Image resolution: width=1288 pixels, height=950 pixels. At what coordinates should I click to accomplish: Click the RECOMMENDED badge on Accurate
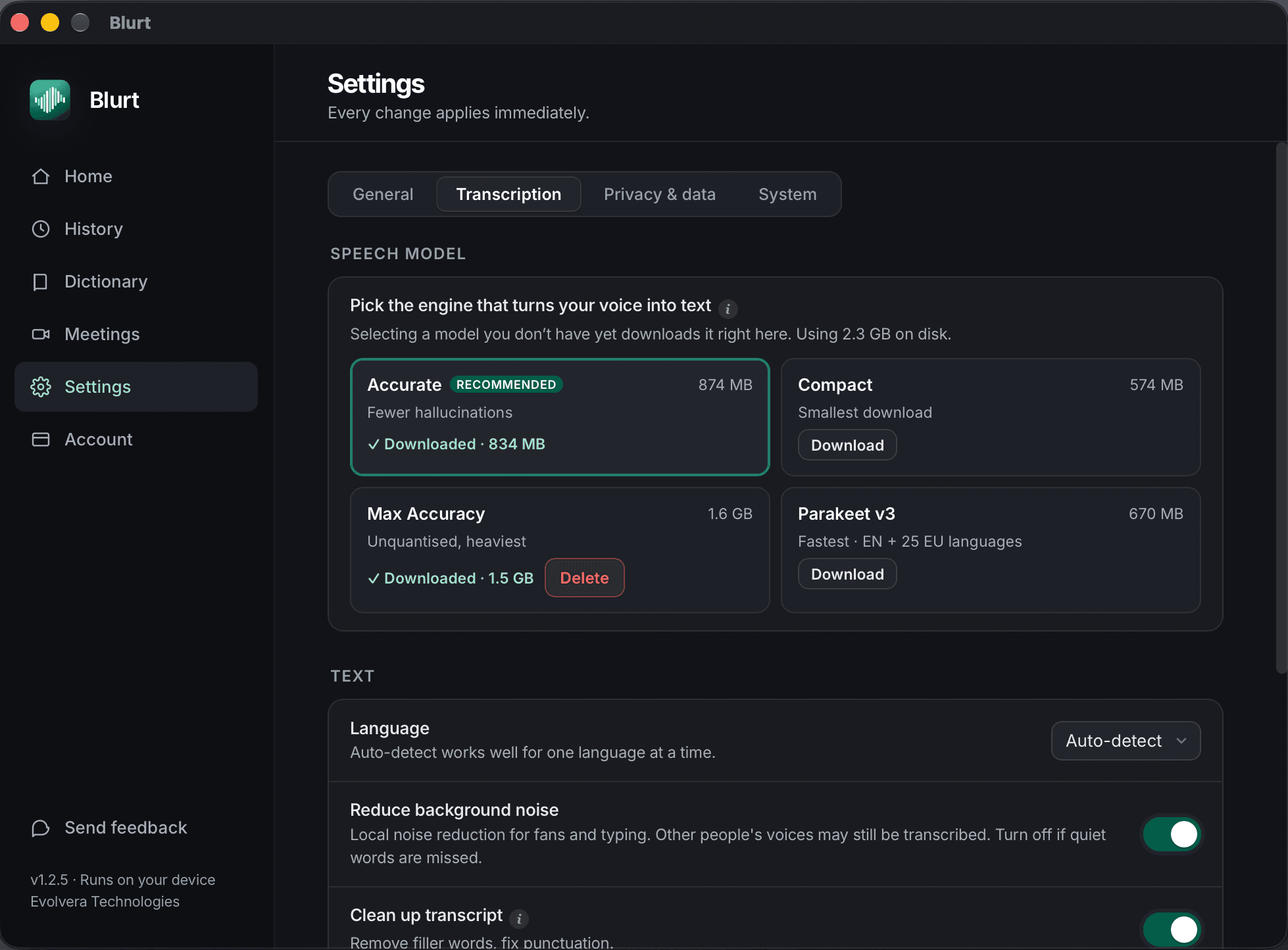[x=506, y=385]
